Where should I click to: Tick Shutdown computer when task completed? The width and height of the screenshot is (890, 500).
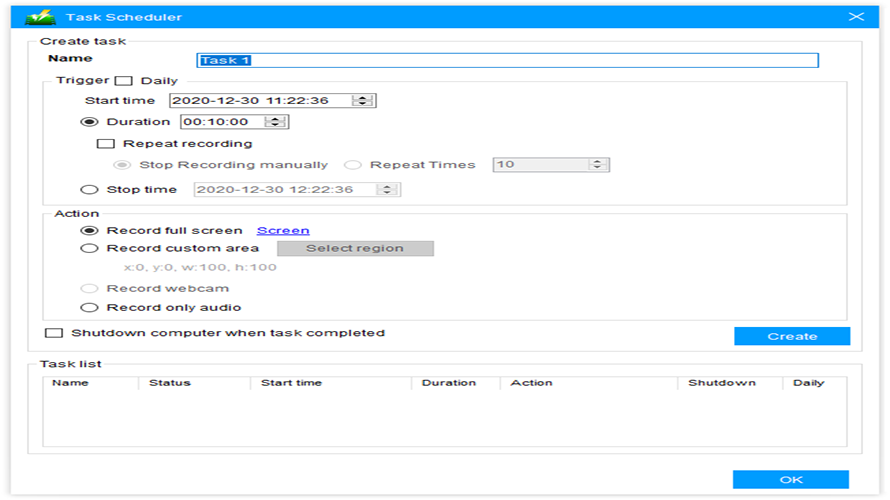pos(54,333)
